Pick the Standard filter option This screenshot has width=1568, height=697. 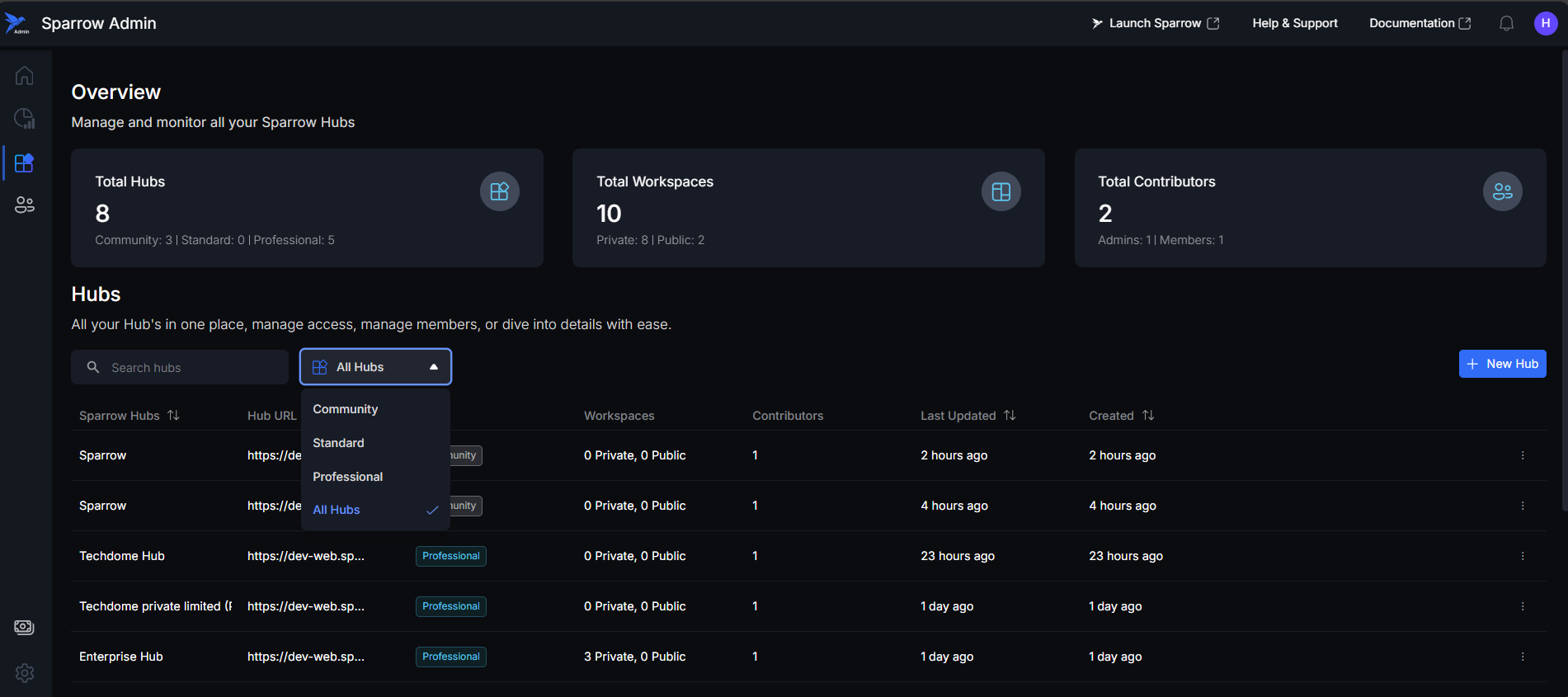[338, 443]
